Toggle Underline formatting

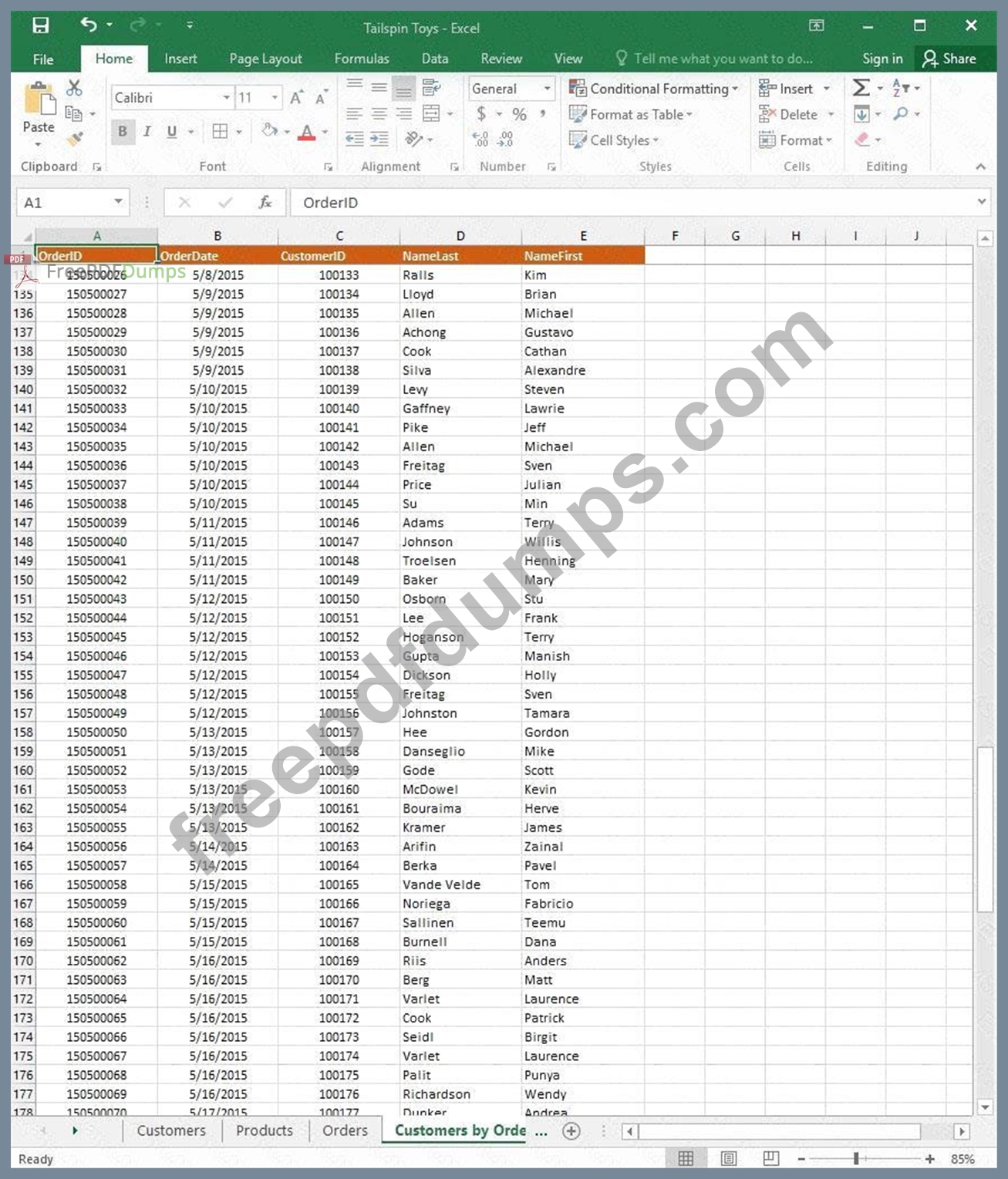171,132
